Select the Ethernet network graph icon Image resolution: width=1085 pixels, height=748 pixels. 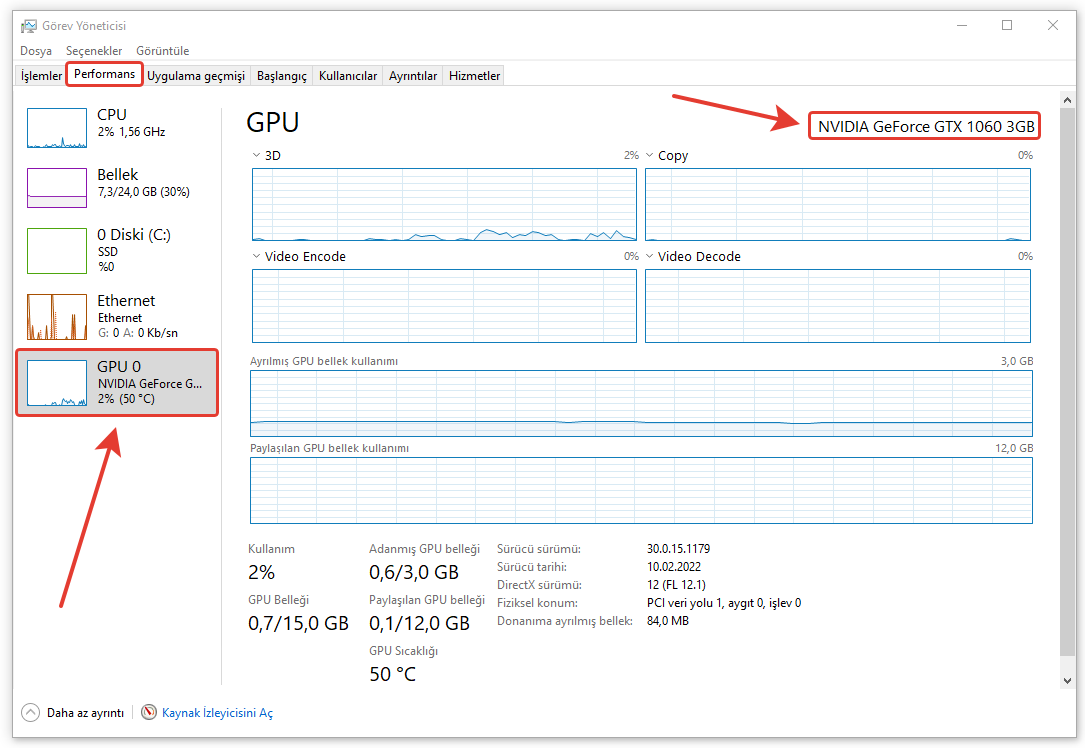(x=56, y=317)
